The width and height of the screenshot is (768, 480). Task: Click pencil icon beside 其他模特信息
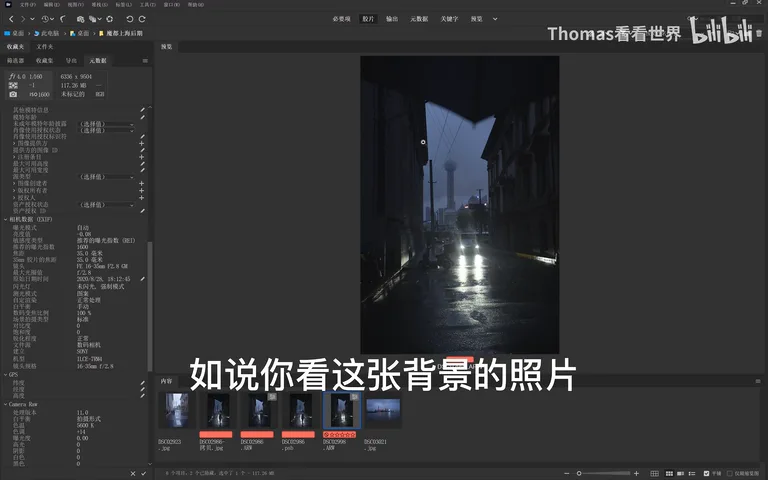click(143, 110)
